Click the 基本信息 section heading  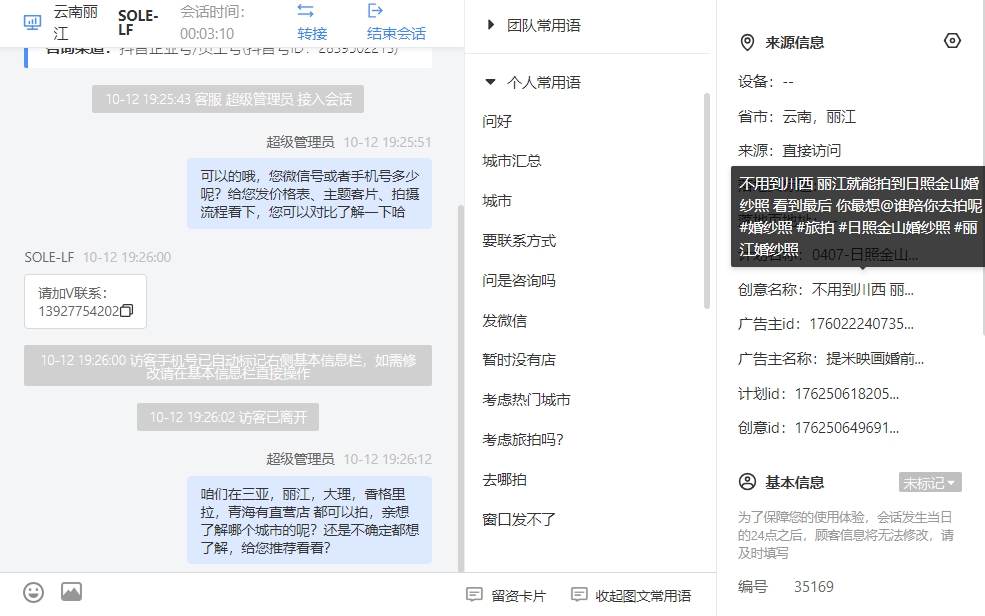pos(795,482)
